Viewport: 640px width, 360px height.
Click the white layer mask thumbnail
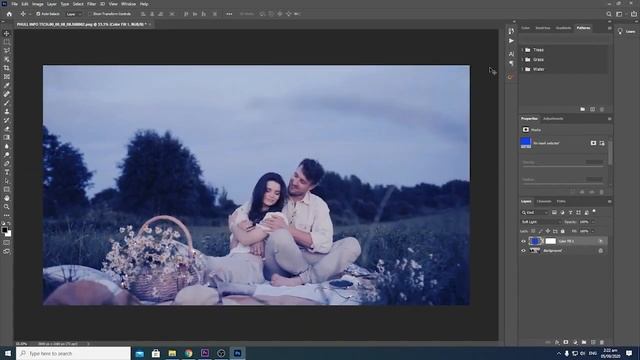551,241
